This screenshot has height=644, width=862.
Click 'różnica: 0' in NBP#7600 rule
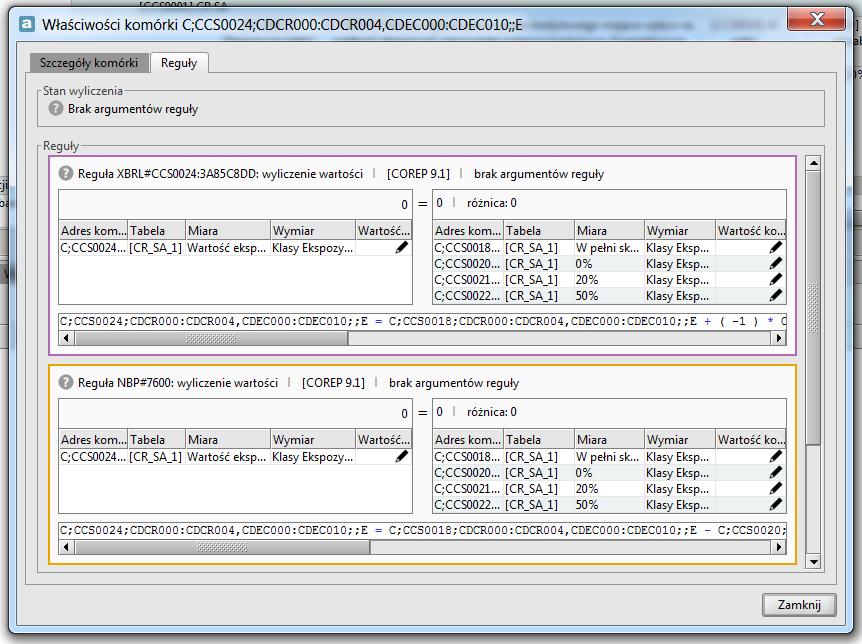pos(491,412)
